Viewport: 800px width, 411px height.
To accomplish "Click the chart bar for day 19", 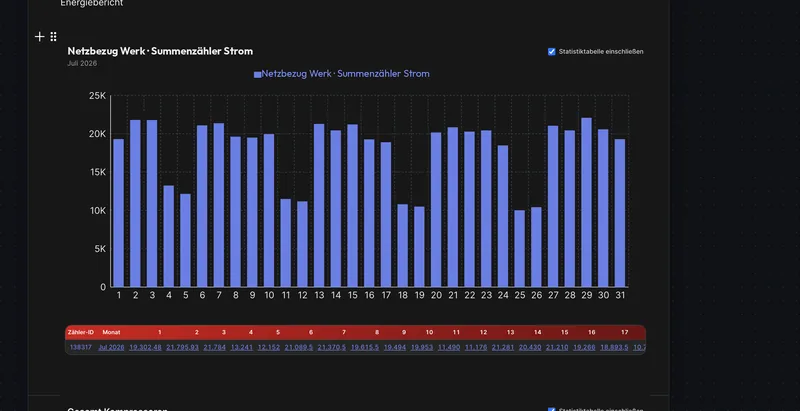I will [419, 247].
